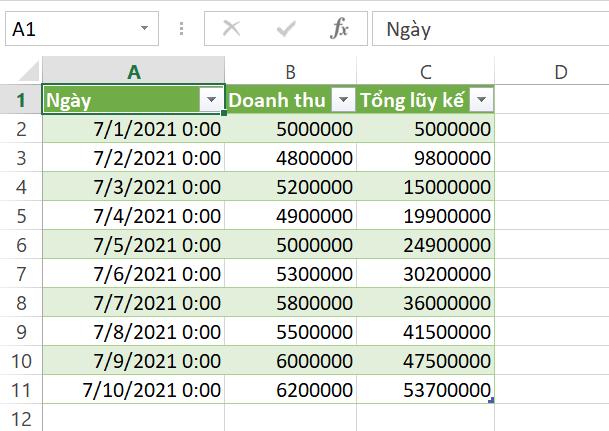609x431 pixels.
Task: Select column B header
Action: (x=291, y=71)
